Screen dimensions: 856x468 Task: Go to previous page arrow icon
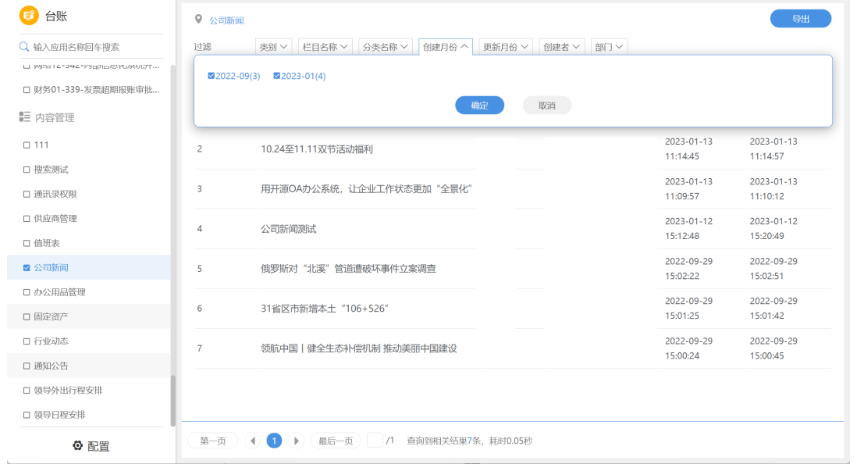[x=252, y=441]
